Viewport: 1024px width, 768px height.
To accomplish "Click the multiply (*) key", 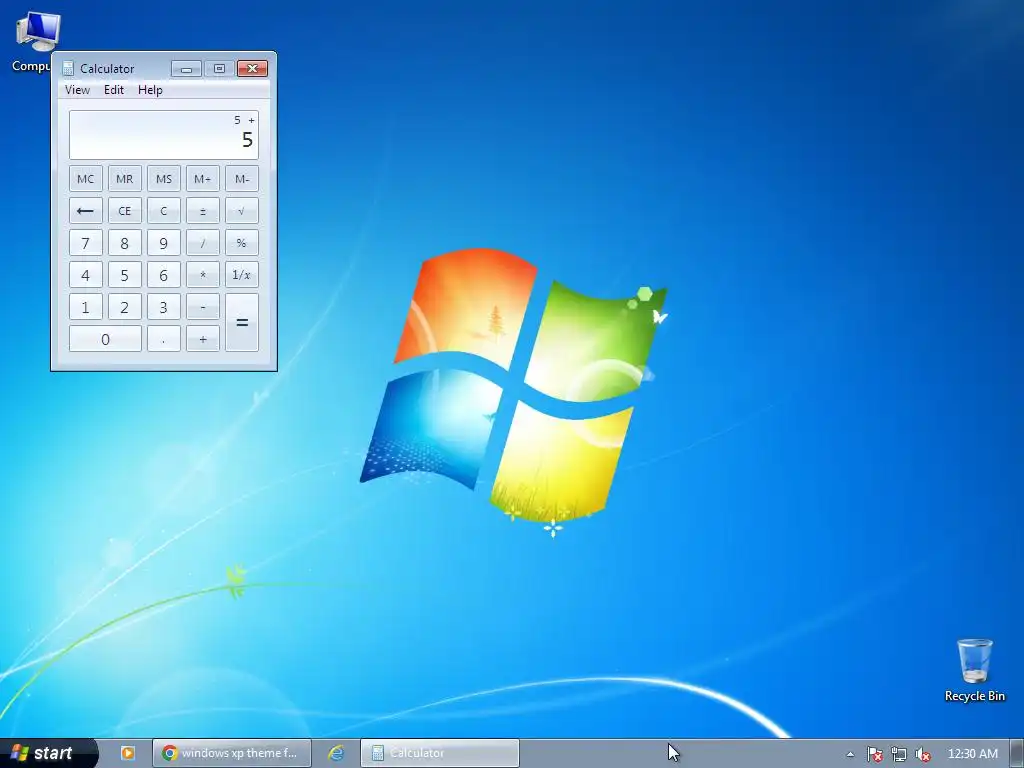I will click(x=202, y=275).
